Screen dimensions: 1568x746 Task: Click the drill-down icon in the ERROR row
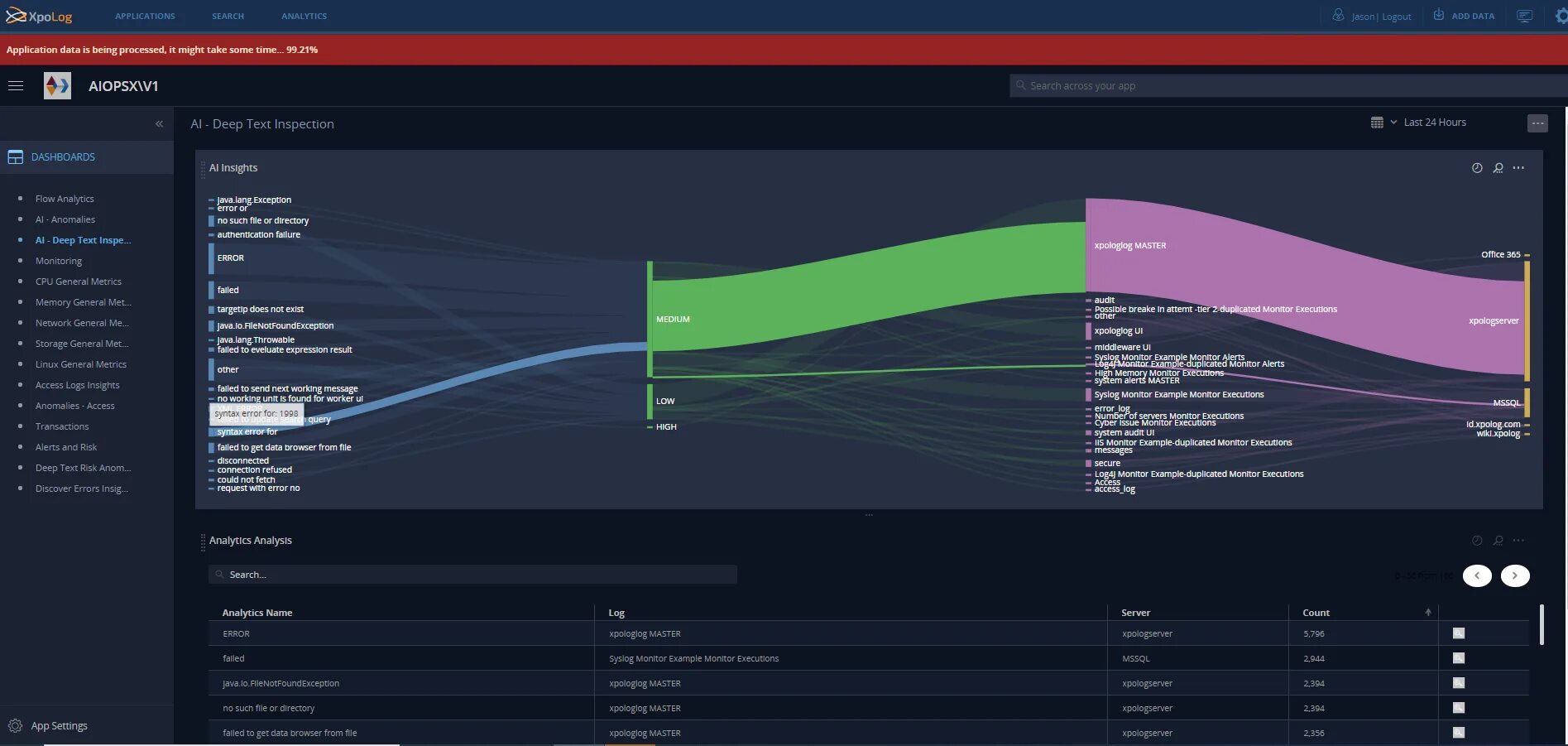coord(1459,633)
